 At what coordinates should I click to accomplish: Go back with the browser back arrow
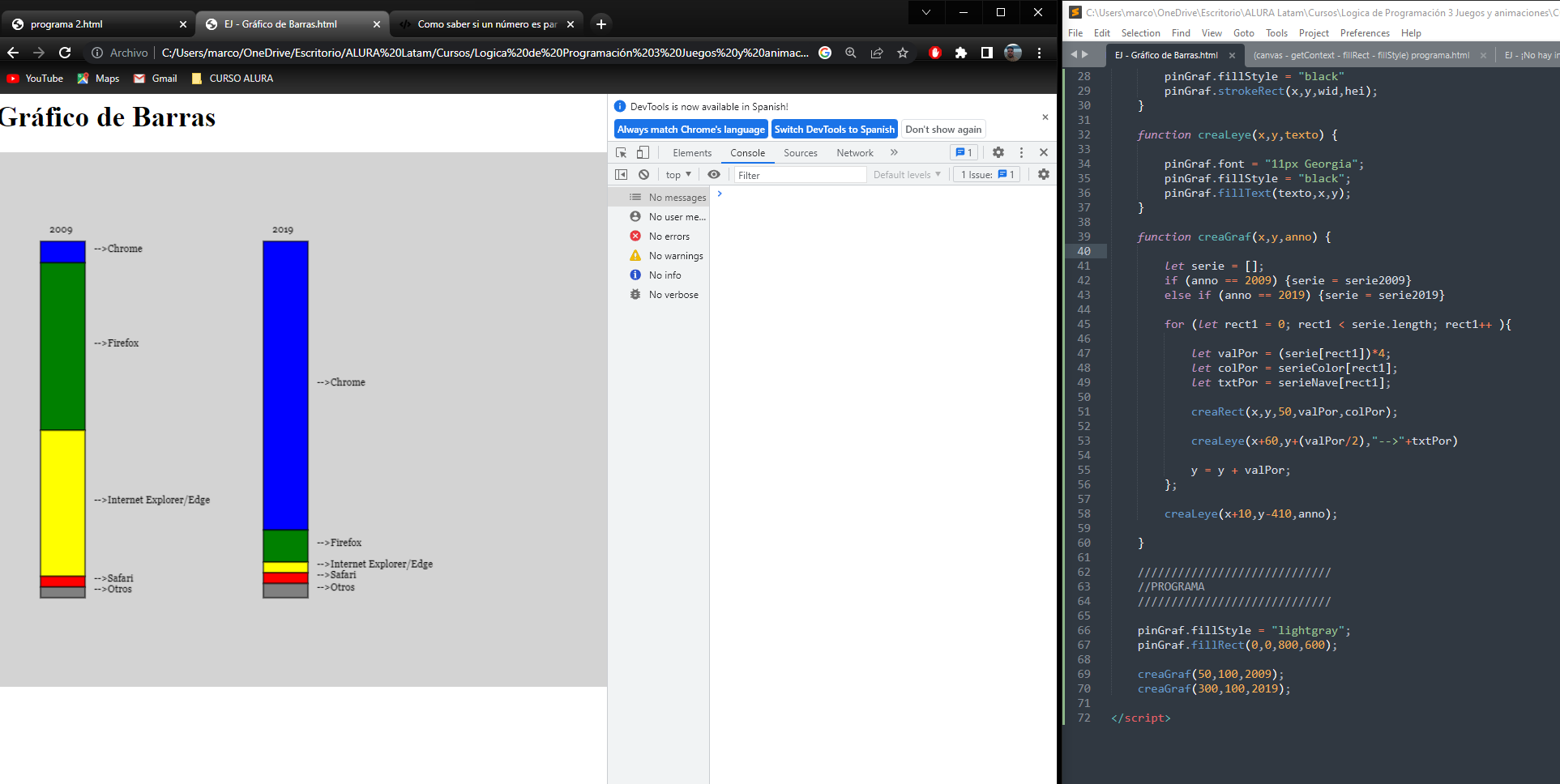(x=13, y=53)
